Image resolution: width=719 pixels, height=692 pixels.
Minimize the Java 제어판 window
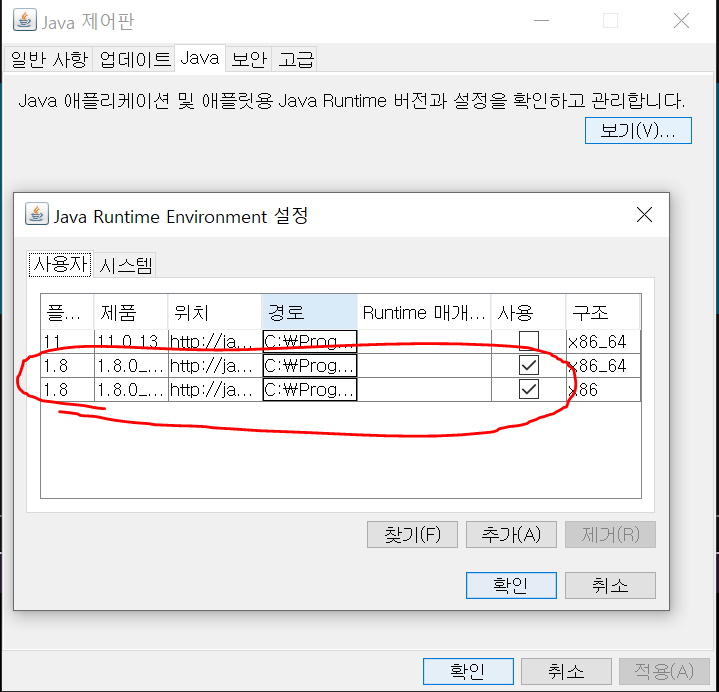[x=542, y=21]
